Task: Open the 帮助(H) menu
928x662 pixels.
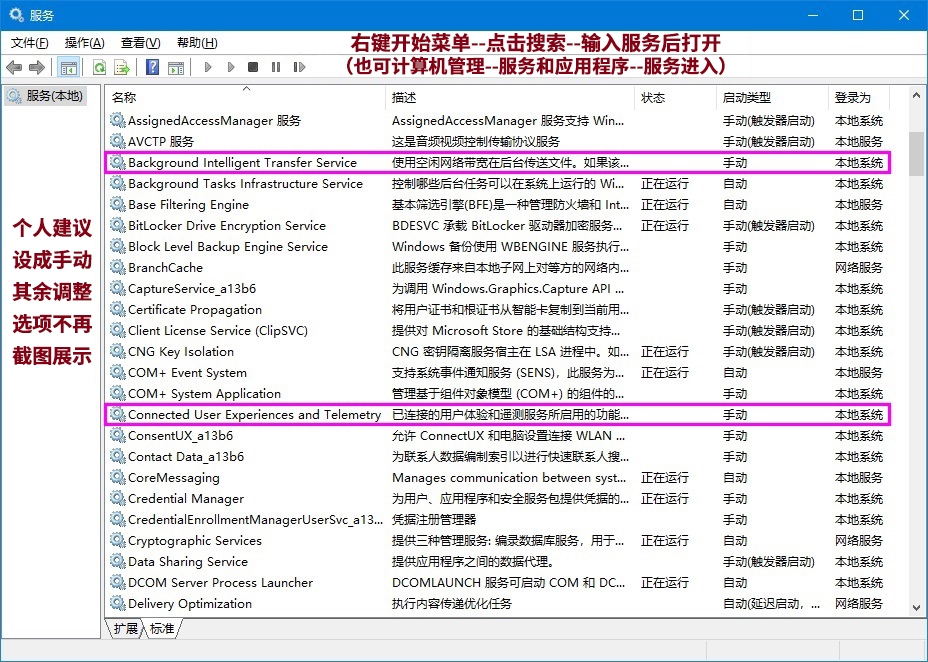Action: point(197,43)
